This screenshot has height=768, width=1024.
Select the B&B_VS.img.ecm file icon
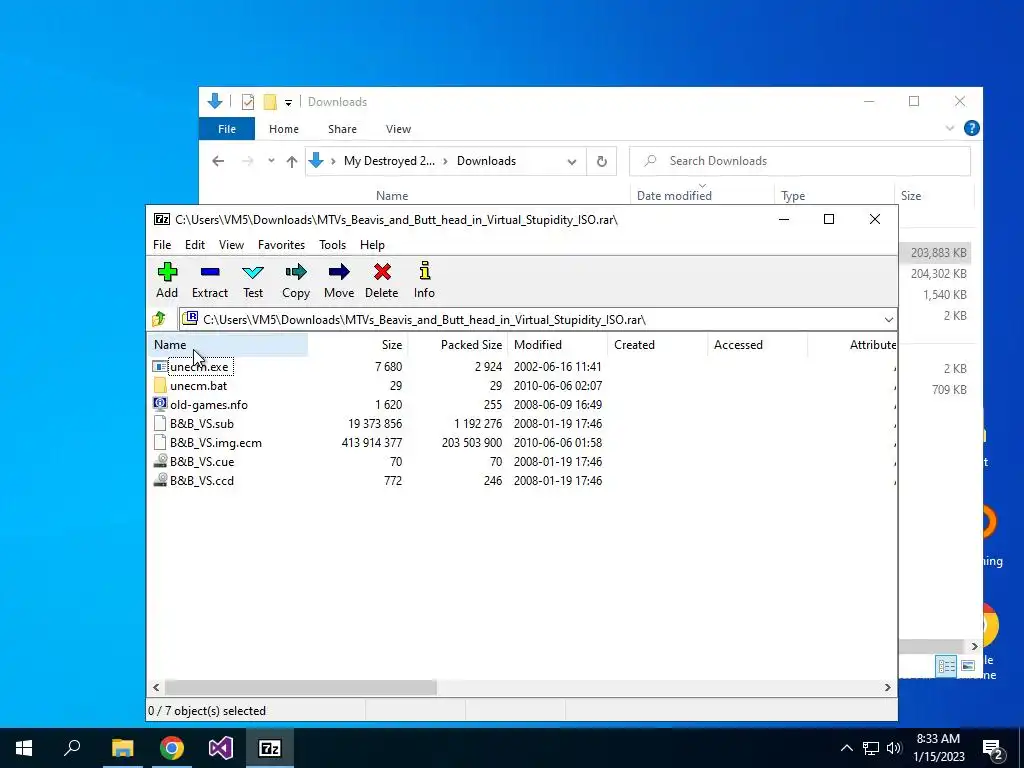(x=160, y=442)
